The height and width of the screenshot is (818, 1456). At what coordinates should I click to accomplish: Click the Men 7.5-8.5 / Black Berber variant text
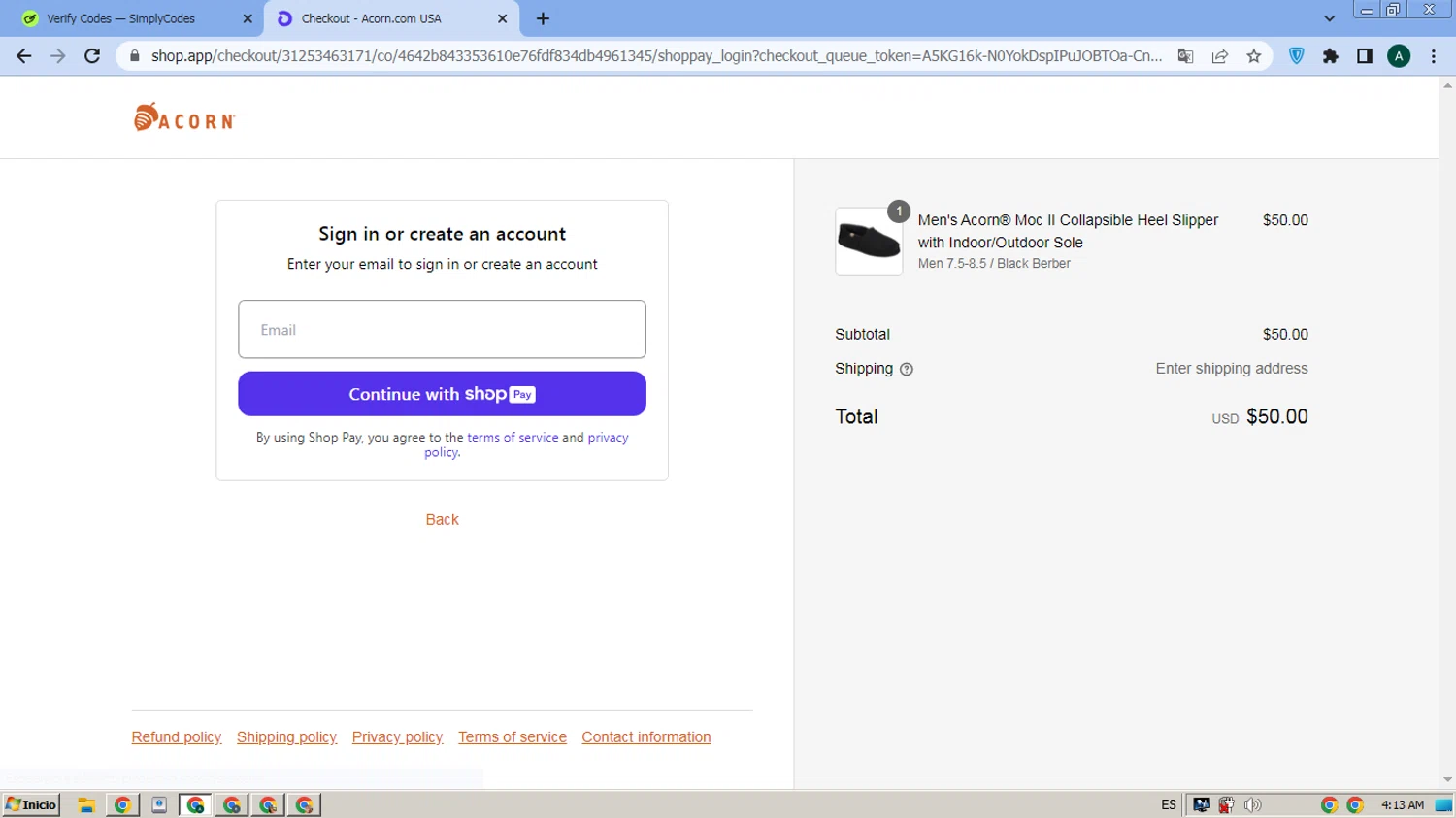[994, 263]
